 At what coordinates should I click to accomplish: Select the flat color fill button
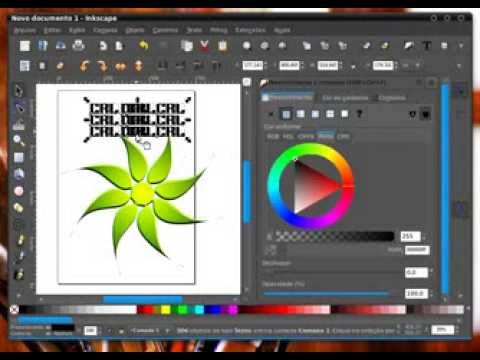click(x=286, y=115)
